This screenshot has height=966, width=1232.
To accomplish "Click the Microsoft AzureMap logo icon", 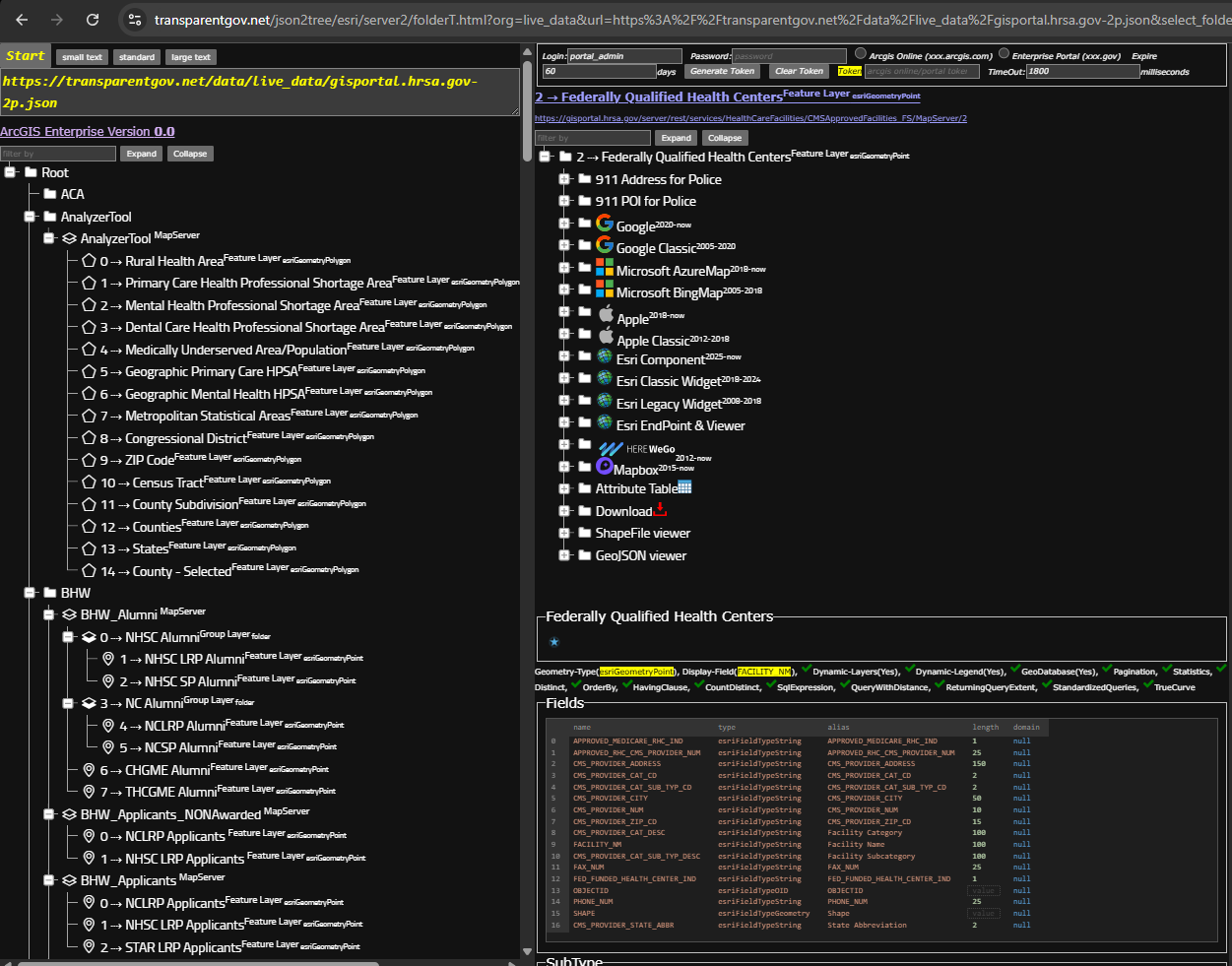I will 605,268.
